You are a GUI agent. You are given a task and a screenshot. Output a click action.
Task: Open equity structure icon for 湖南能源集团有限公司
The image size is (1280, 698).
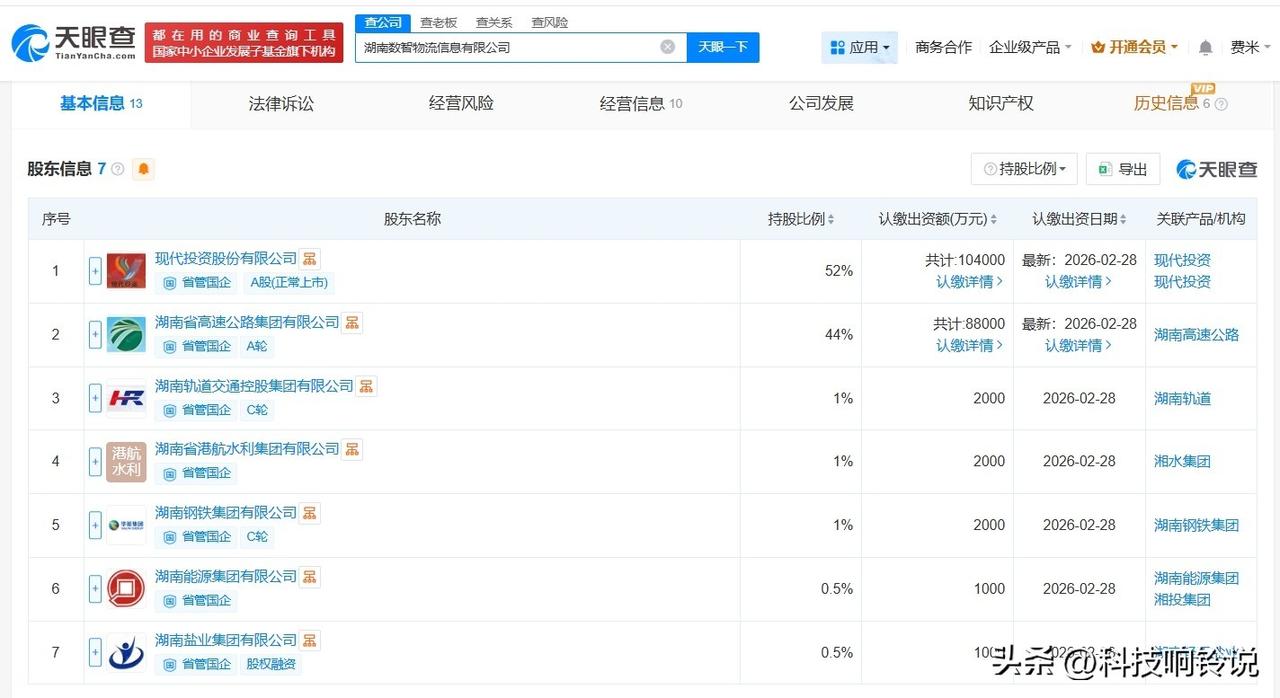(x=310, y=577)
